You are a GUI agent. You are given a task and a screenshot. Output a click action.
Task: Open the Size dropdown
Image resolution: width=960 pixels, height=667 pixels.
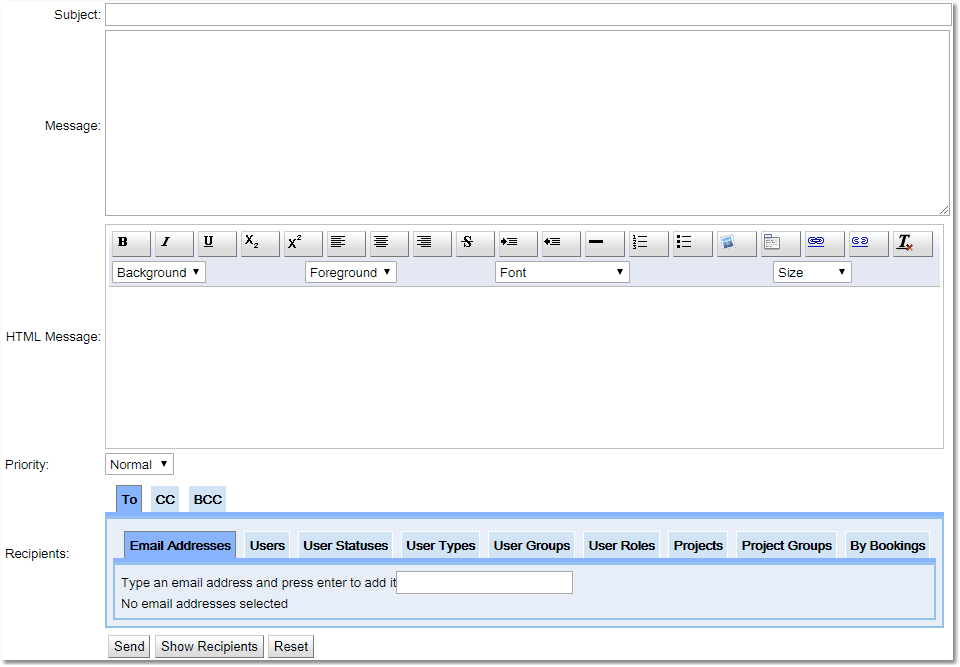811,273
